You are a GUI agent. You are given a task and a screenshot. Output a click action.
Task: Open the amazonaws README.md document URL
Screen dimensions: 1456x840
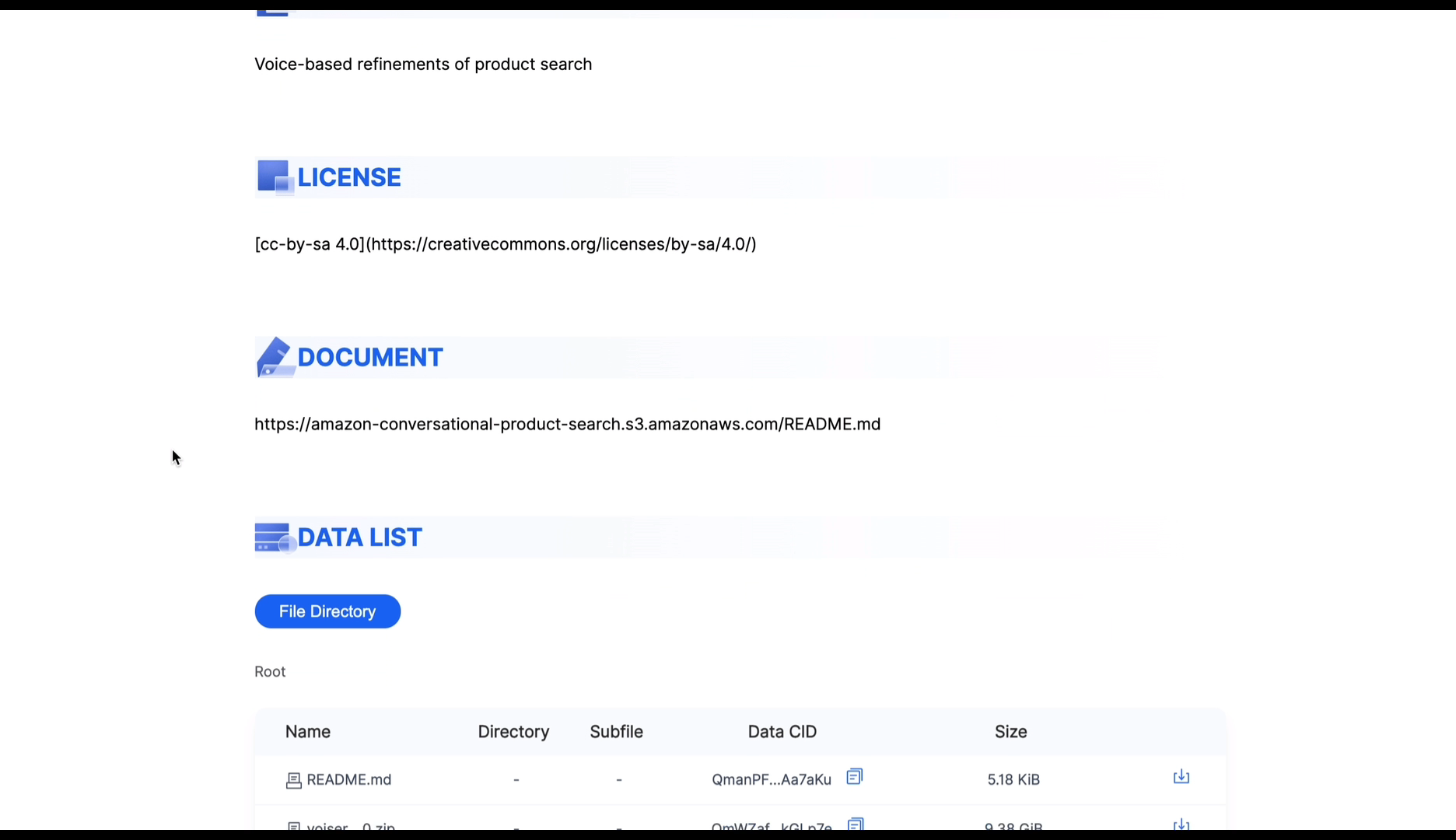pos(567,424)
